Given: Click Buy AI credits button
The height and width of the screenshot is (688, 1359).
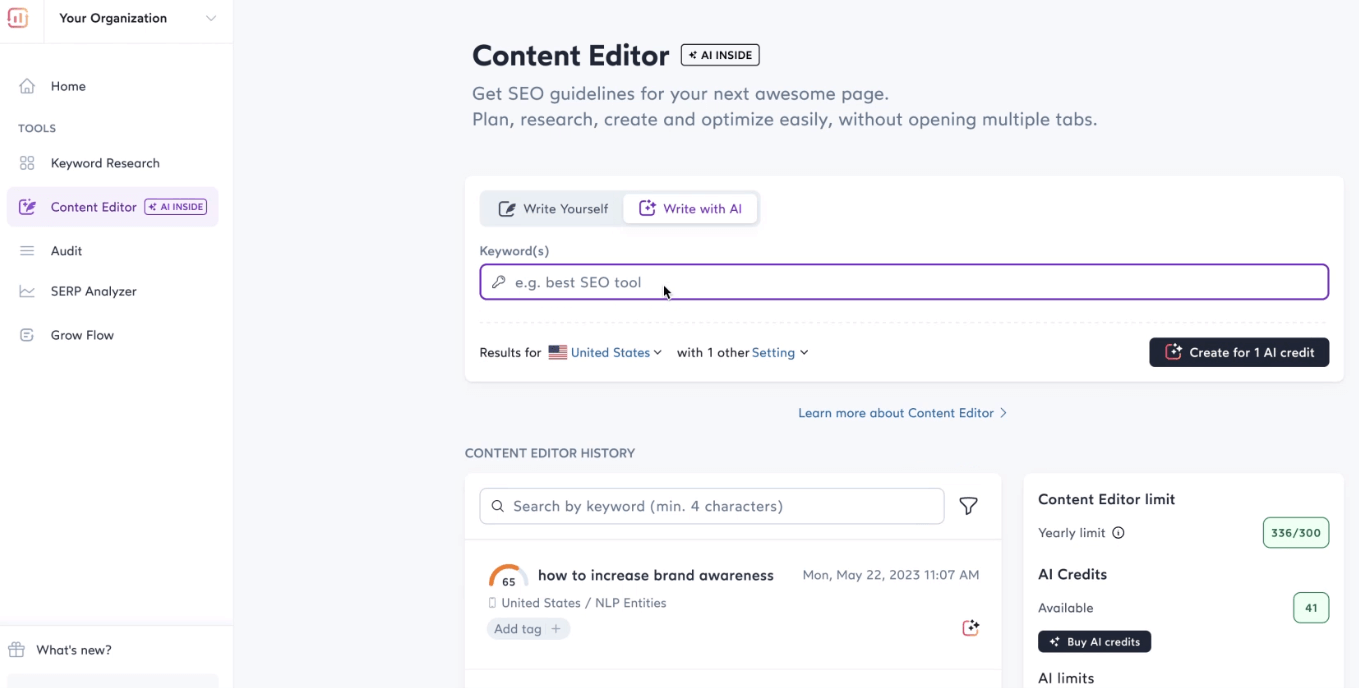Looking at the screenshot, I should point(1094,642).
